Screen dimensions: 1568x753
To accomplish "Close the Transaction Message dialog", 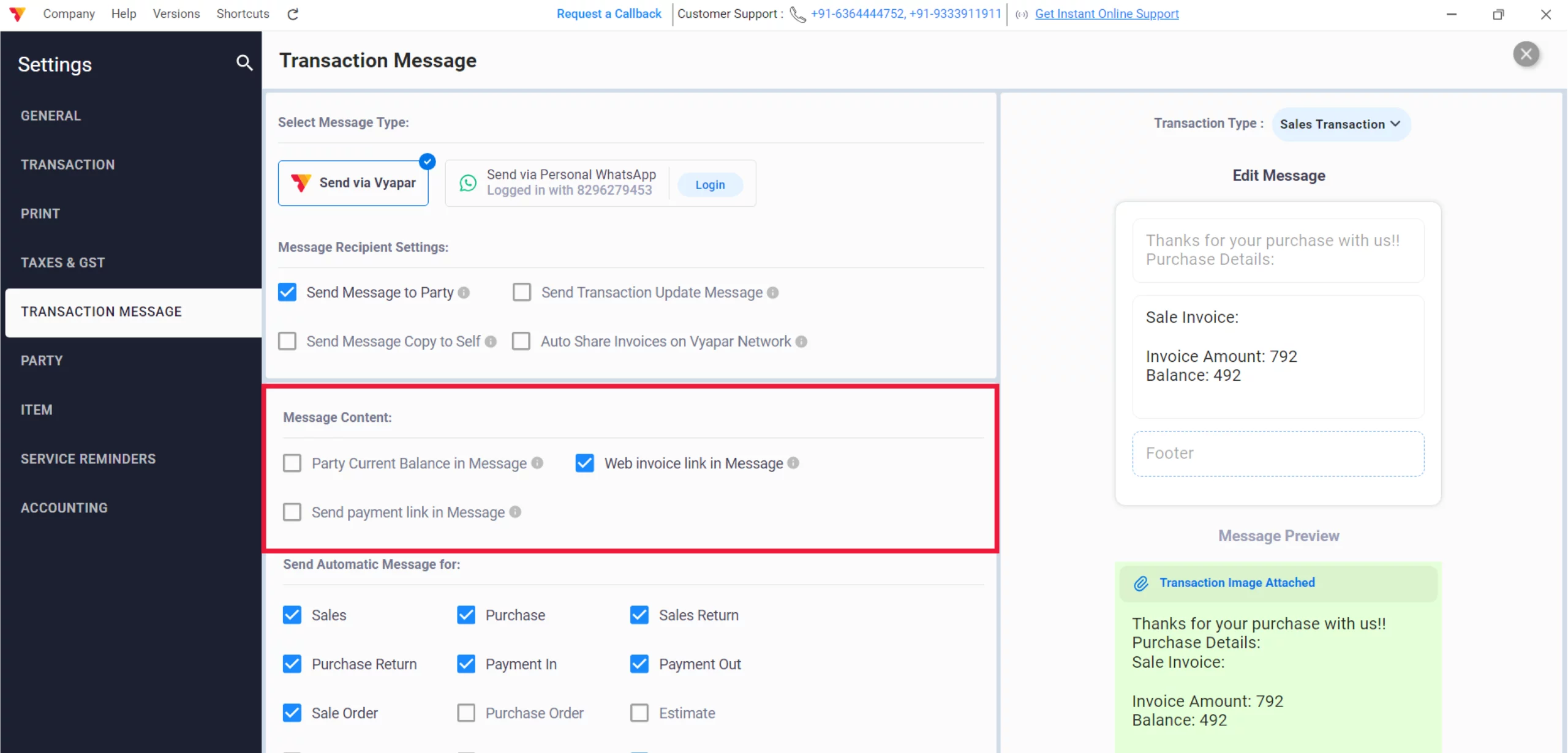I will point(1527,54).
